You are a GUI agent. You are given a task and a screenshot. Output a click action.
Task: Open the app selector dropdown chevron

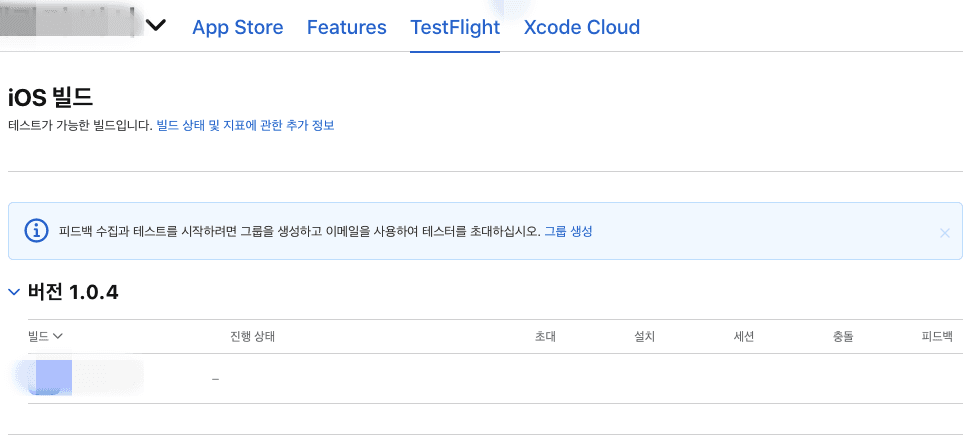[x=156, y=26]
